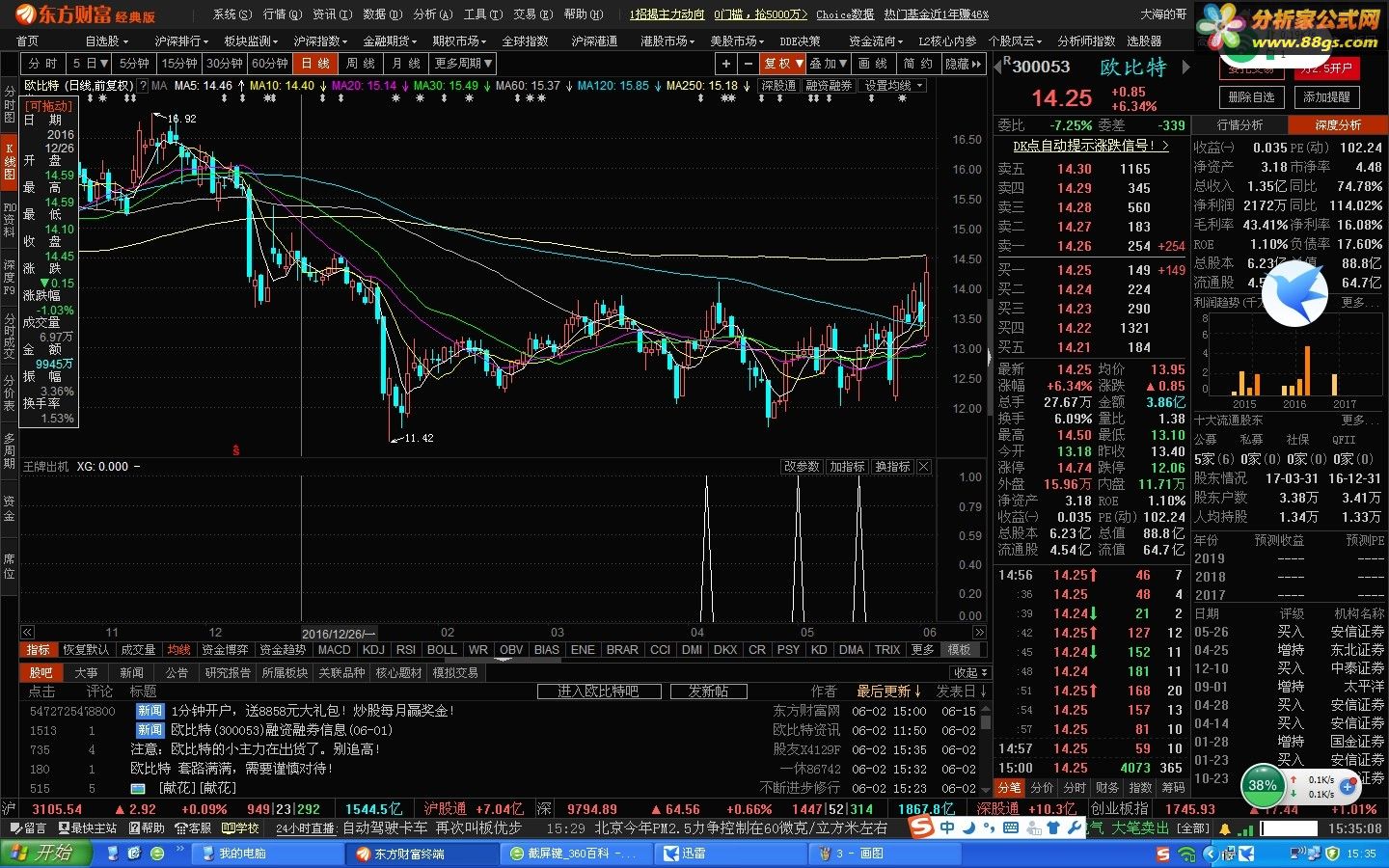1389x868 pixels.
Task: Click the Sogou input method S icon
Action: [x=923, y=827]
